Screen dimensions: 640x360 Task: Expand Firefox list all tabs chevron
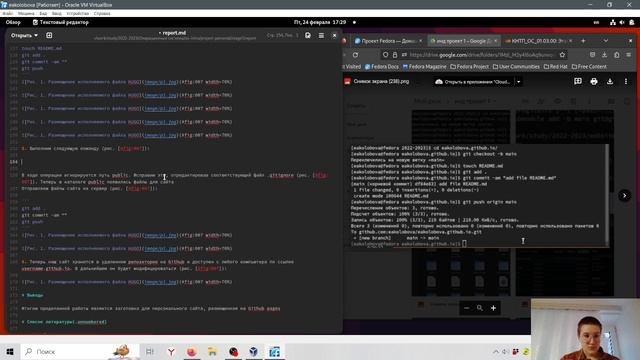pos(606,41)
